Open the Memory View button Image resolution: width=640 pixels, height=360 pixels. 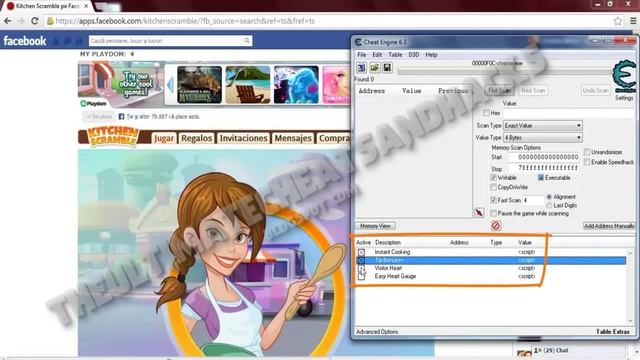375,226
